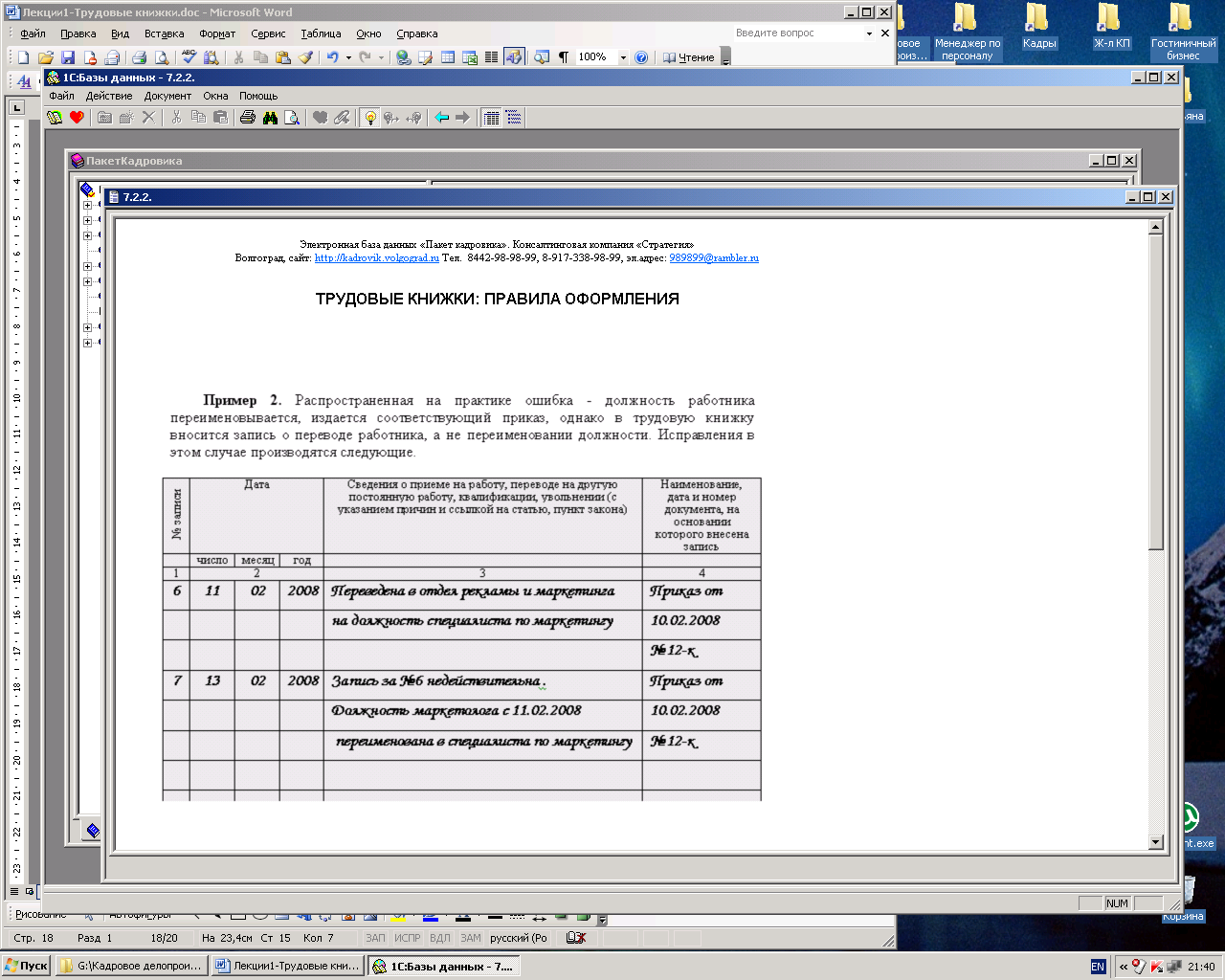Switch to Лекции1-Трудовые книжки taskbar button
This screenshot has height=980, width=1225.
pos(288,966)
